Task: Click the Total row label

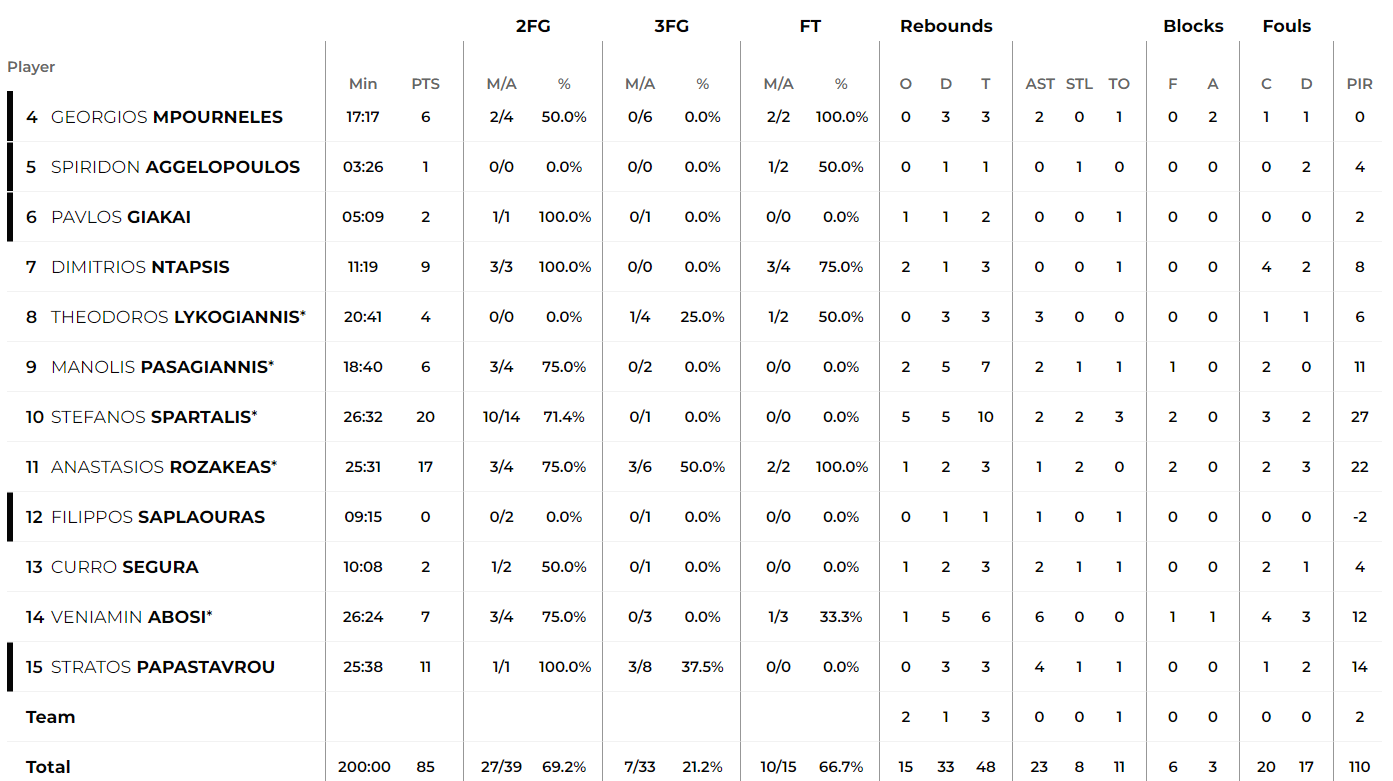Action: click(x=48, y=767)
